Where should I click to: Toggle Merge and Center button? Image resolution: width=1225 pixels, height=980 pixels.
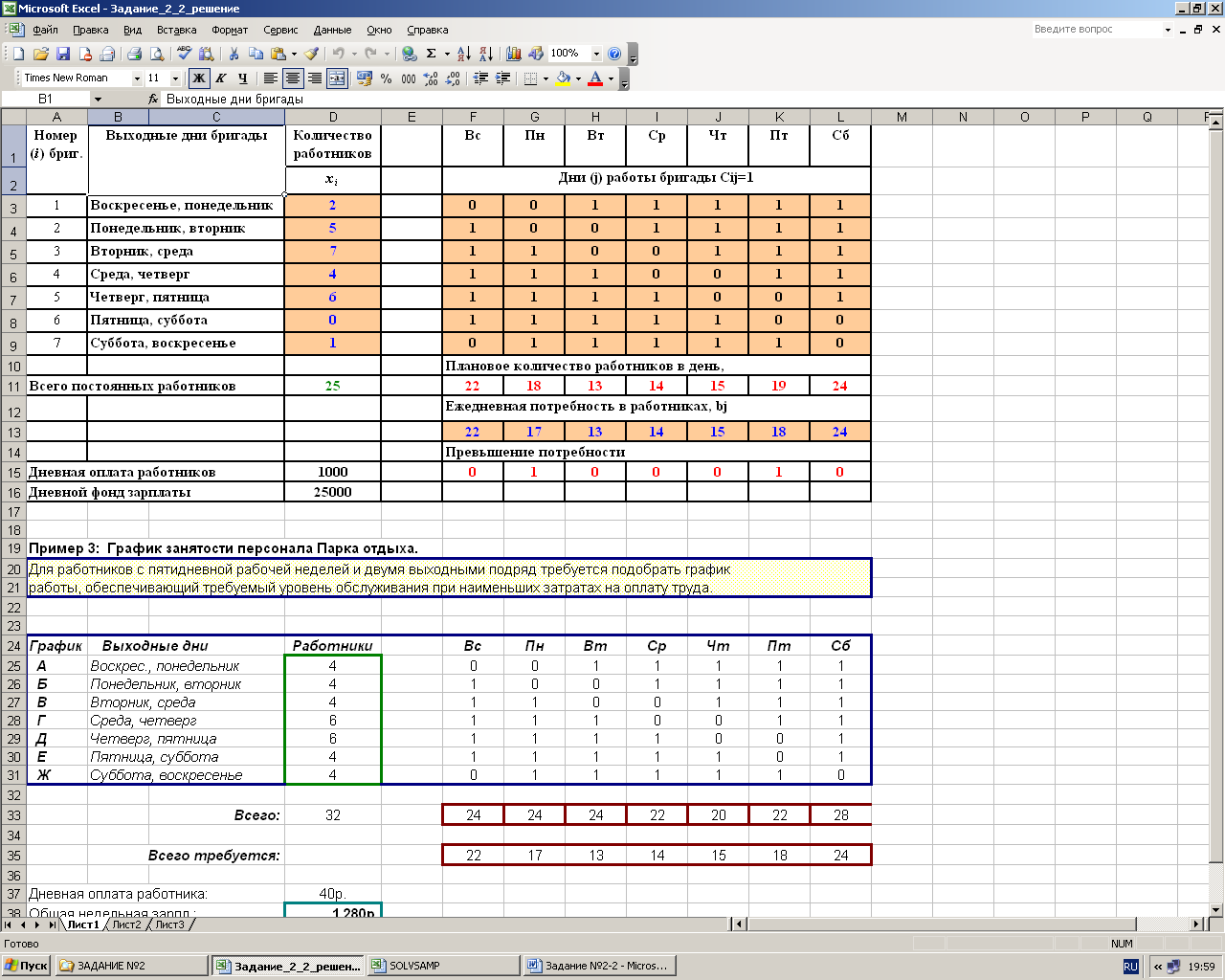[337, 78]
